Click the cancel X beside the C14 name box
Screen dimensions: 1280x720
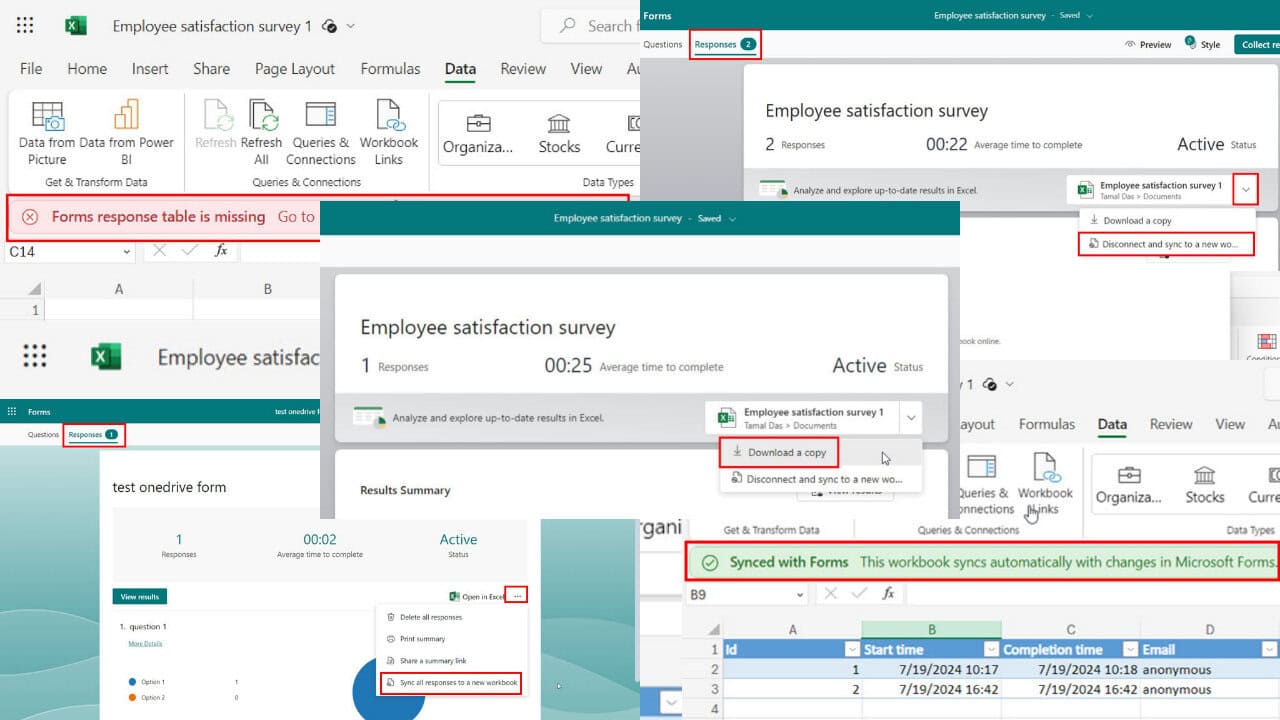click(159, 251)
